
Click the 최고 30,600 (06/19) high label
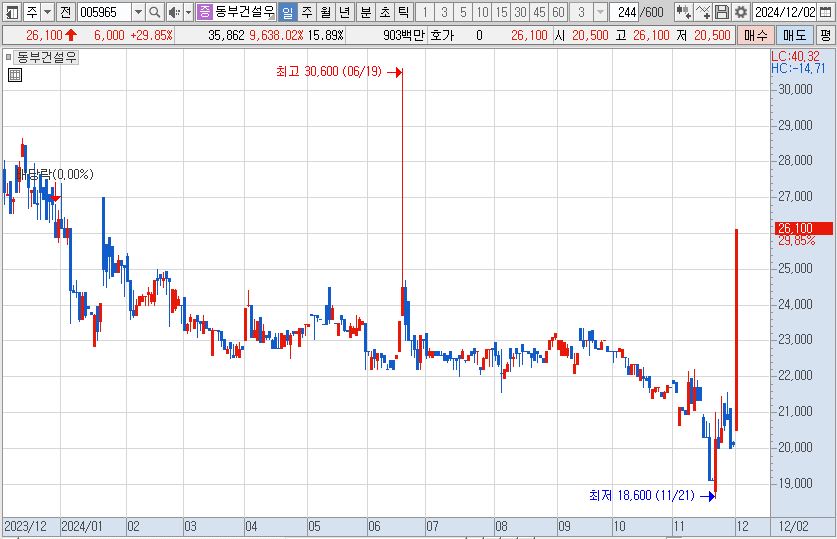tap(329, 72)
